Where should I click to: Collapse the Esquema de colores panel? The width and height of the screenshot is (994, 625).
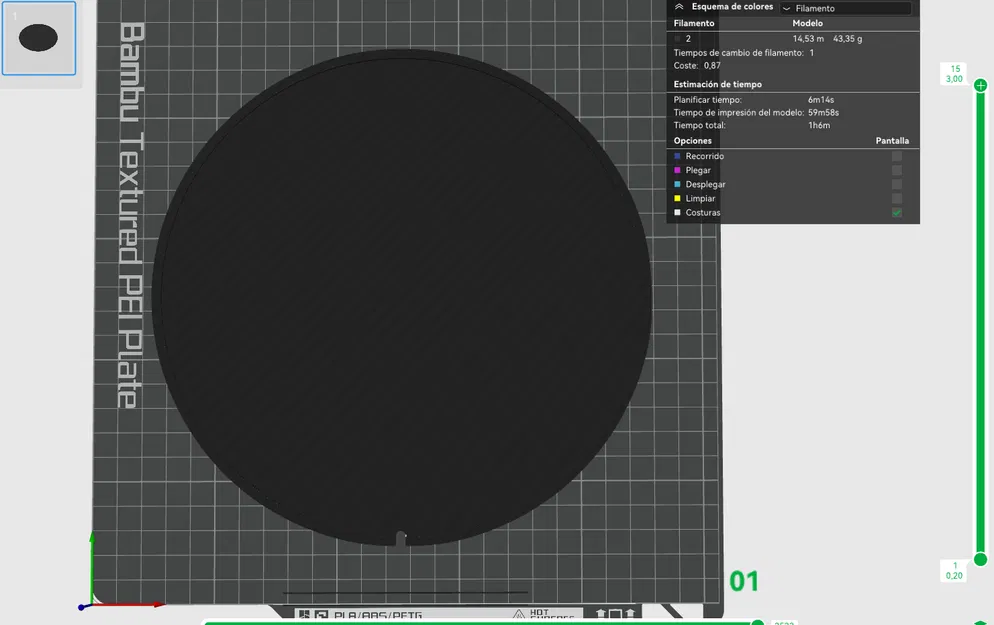(679, 7)
